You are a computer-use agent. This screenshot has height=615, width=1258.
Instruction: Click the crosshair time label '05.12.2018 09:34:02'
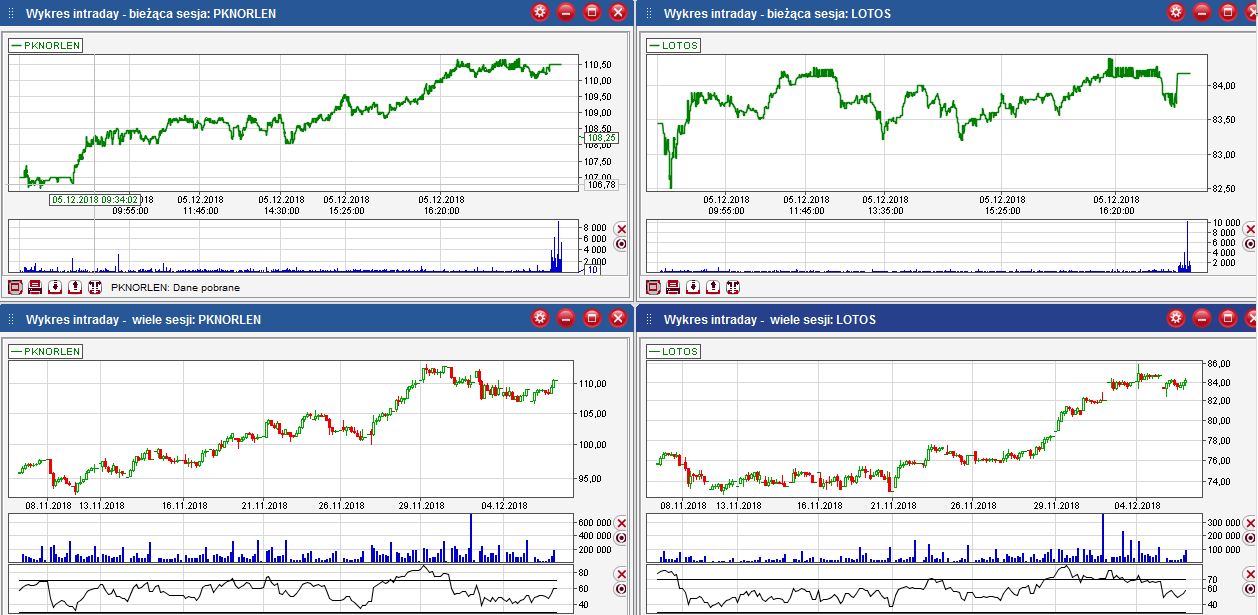pyautogui.click(x=95, y=199)
